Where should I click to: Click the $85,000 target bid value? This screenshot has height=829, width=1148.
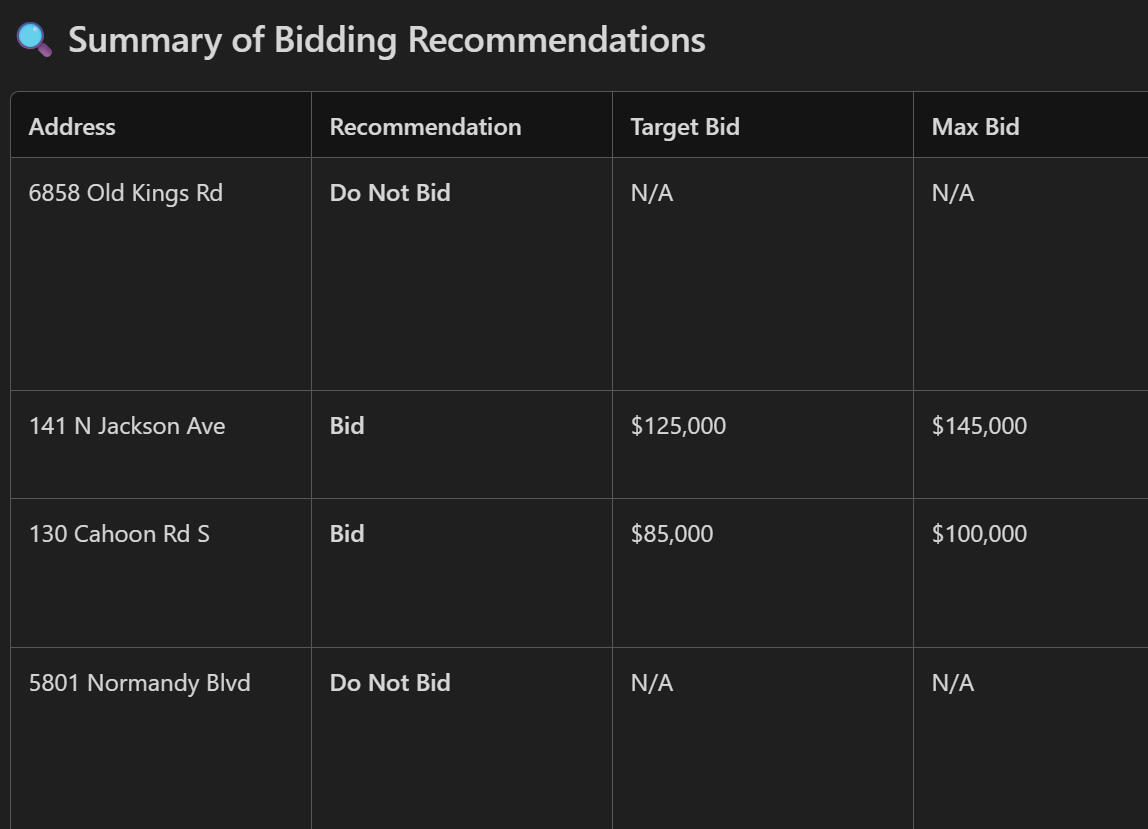(672, 534)
